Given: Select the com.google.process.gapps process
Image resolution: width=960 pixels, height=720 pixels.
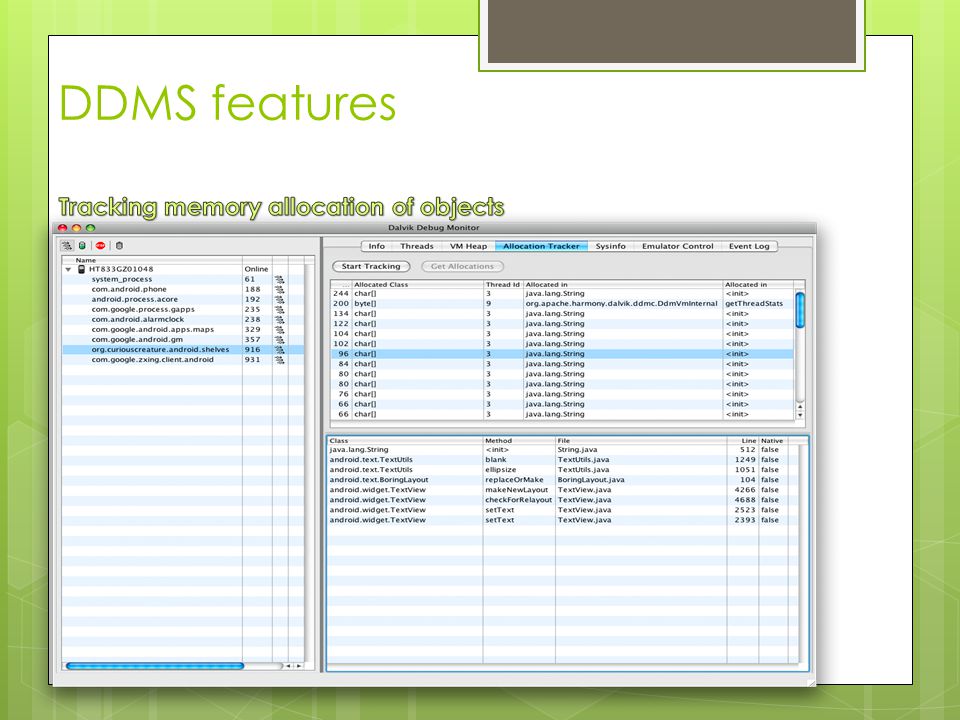Looking at the screenshot, I should [x=183, y=310].
